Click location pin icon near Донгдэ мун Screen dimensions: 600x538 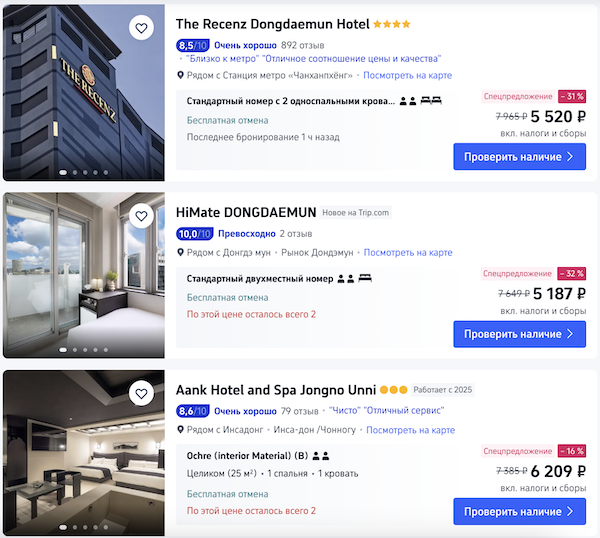click(181, 253)
